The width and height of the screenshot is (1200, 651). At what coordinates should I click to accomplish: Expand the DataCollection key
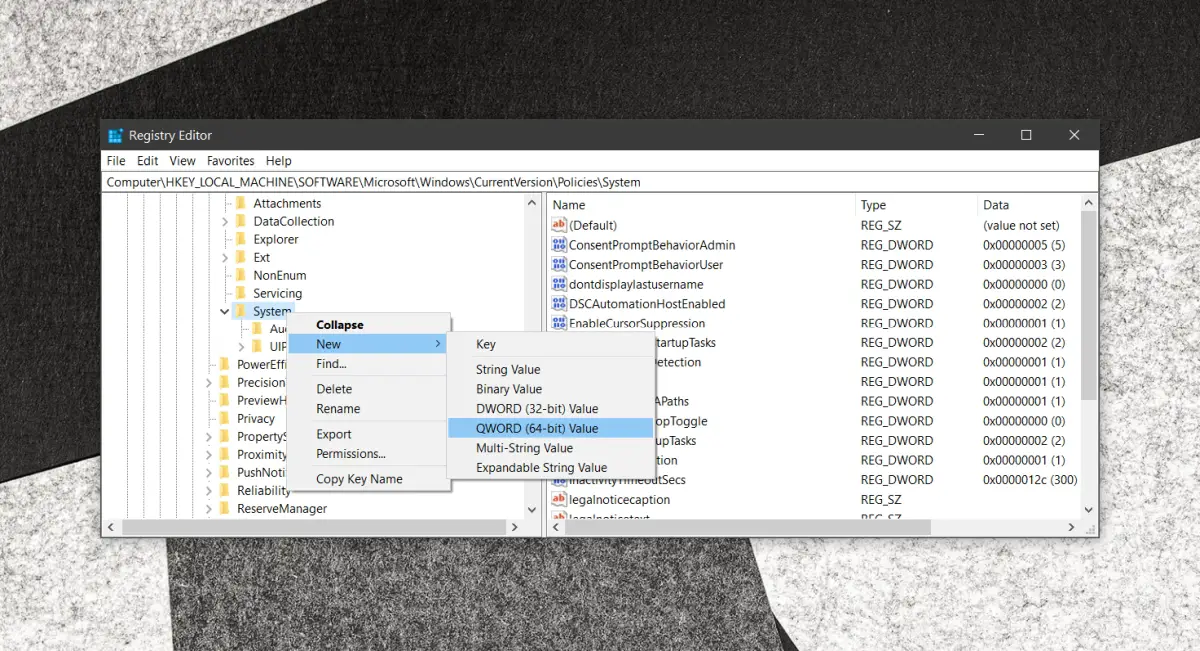point(225,222)
